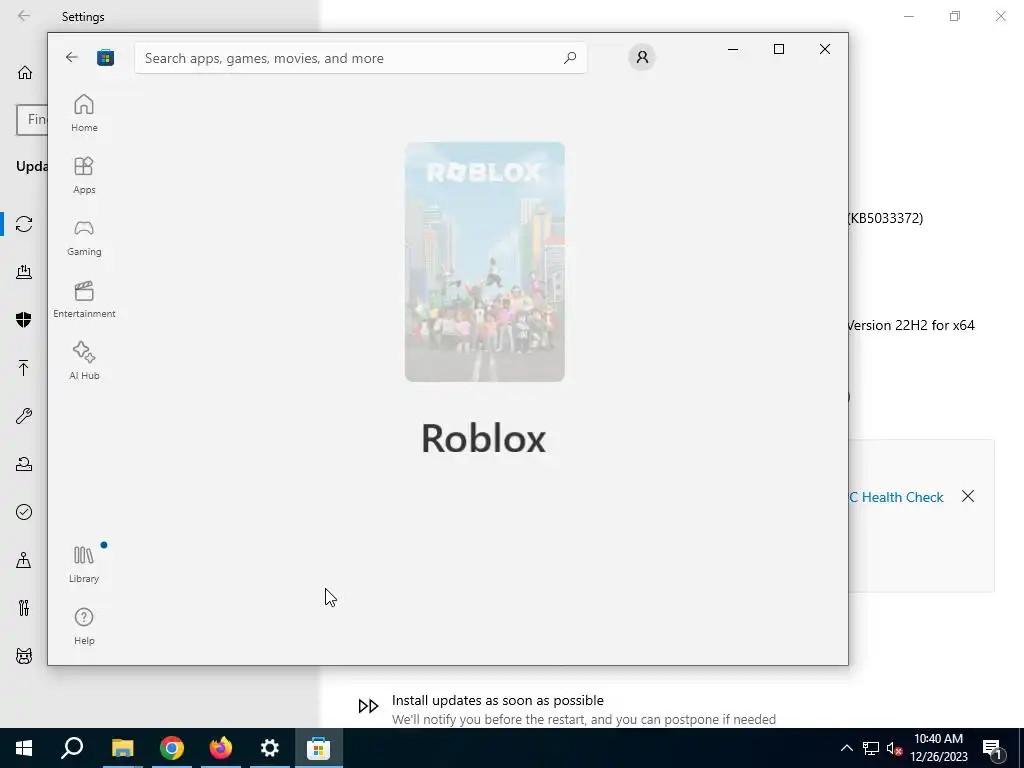Launch Chrome from the taskbar
This screenshot has height=768, width=1024.
[x=171, y=748]
